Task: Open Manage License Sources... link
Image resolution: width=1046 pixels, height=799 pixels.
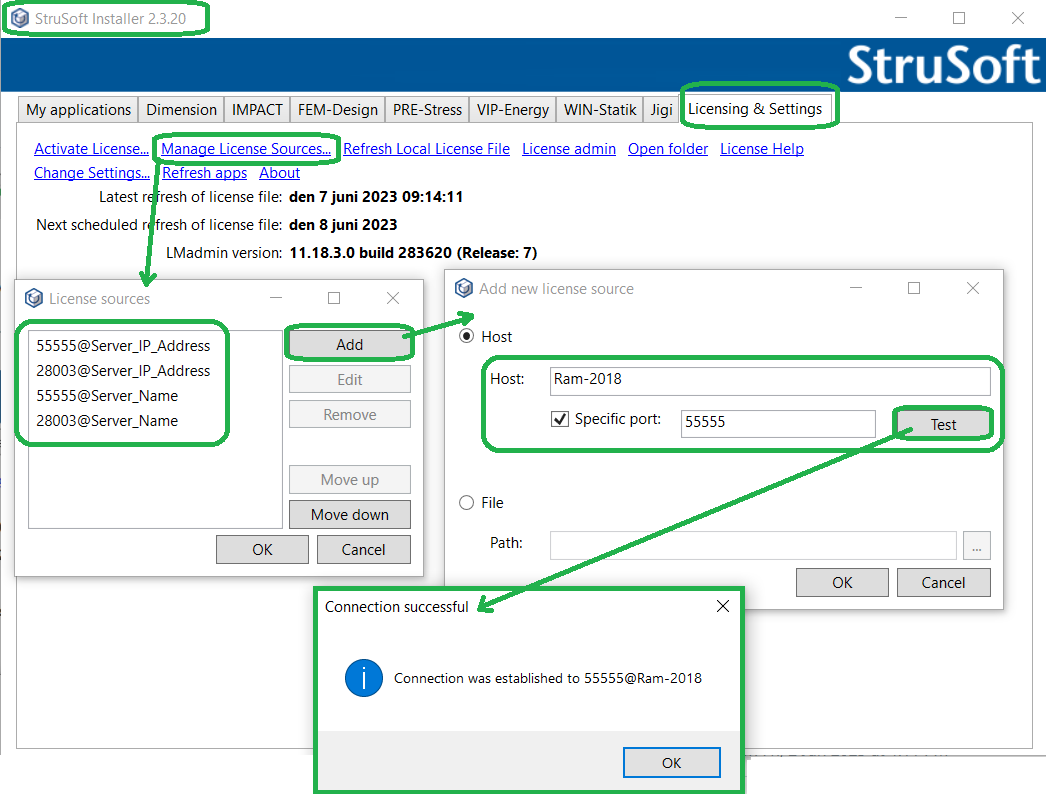Action: coord(246,149)
